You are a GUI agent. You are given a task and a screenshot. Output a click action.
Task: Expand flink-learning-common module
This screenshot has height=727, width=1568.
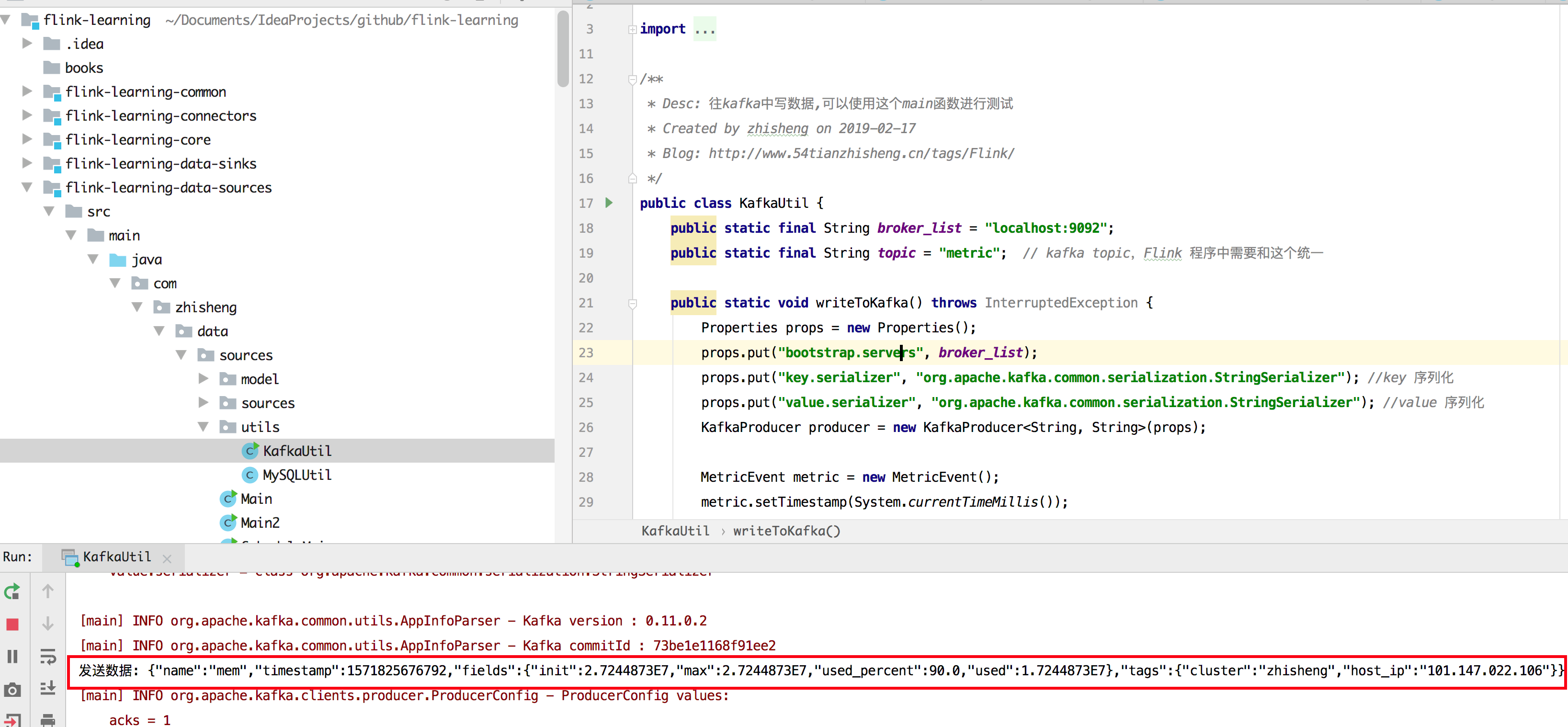(27, 91)
